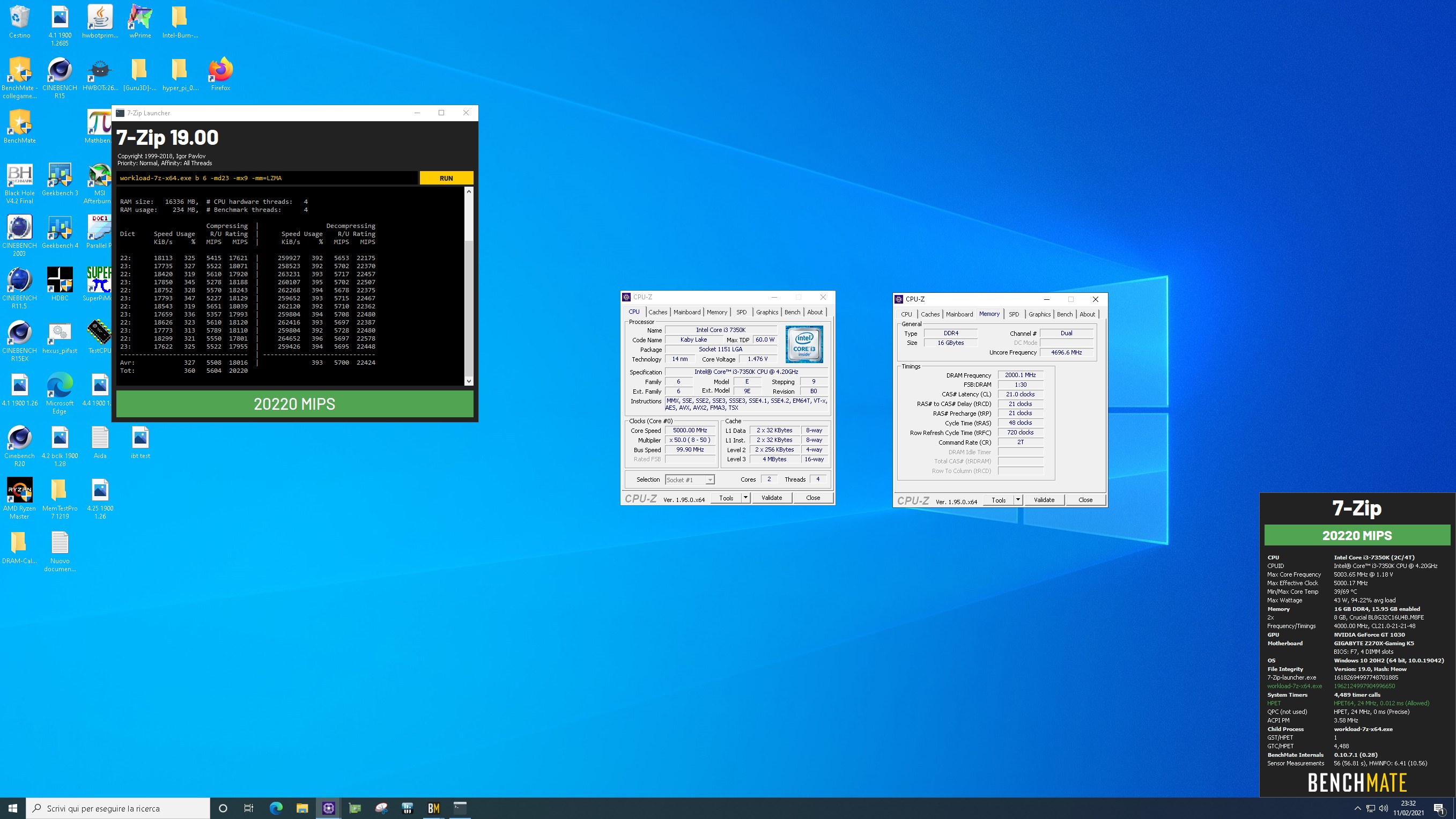
Task: Switch to CPU tab in right CPU-Z window
Action: 907,314
